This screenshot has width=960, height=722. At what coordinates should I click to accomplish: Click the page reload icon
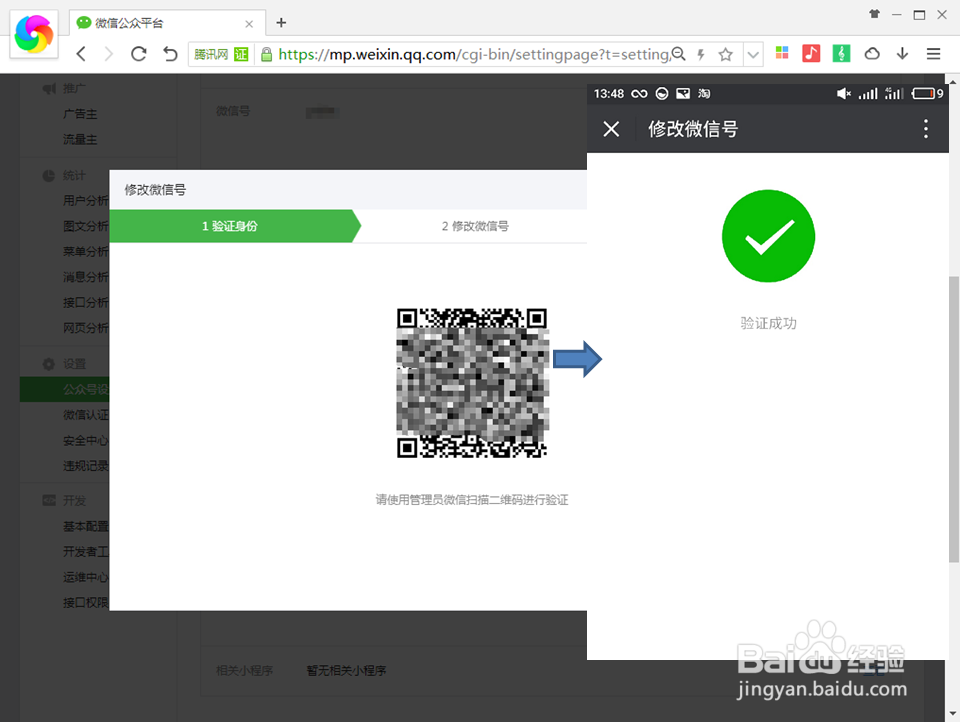point(139,54)
